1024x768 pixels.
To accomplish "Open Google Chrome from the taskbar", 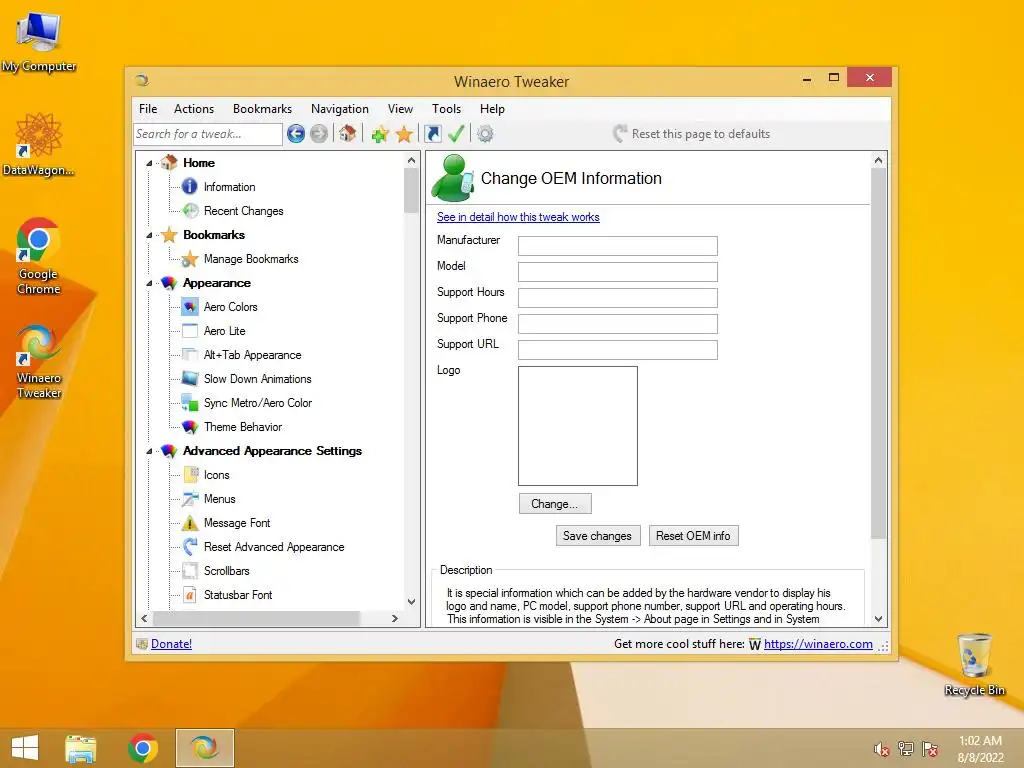I will 143,748.
